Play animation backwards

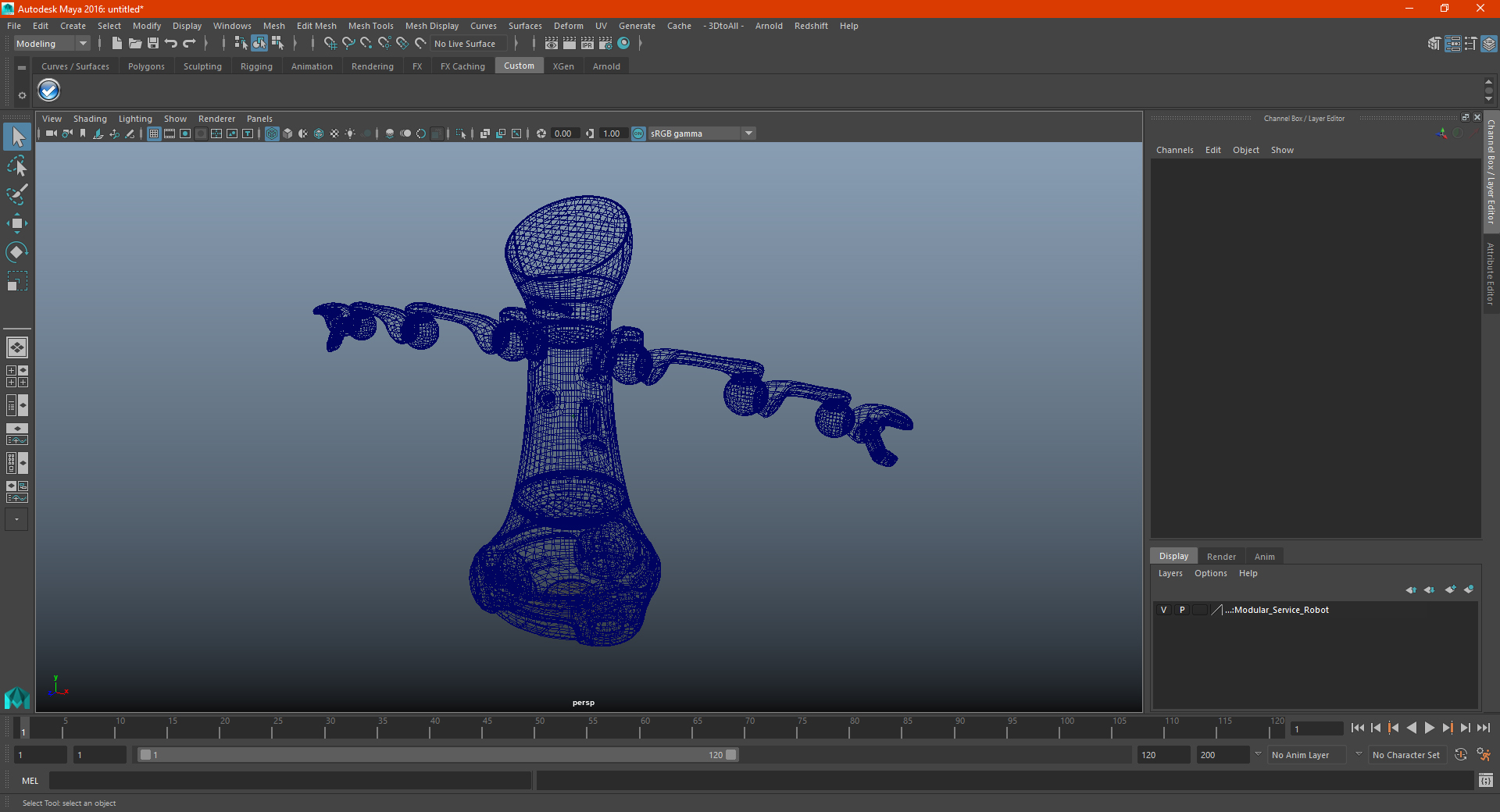(1412, 728)
